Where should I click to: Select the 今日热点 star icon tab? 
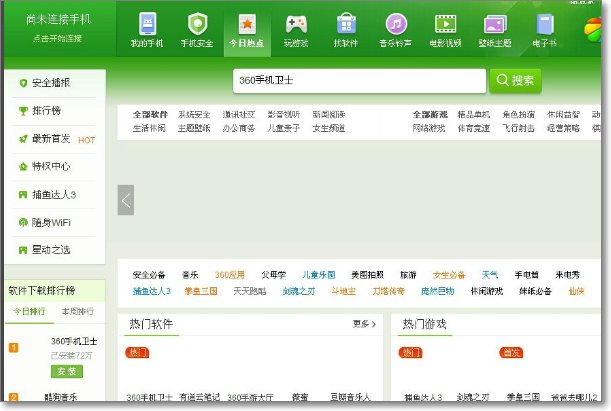[x=247, y=24]
